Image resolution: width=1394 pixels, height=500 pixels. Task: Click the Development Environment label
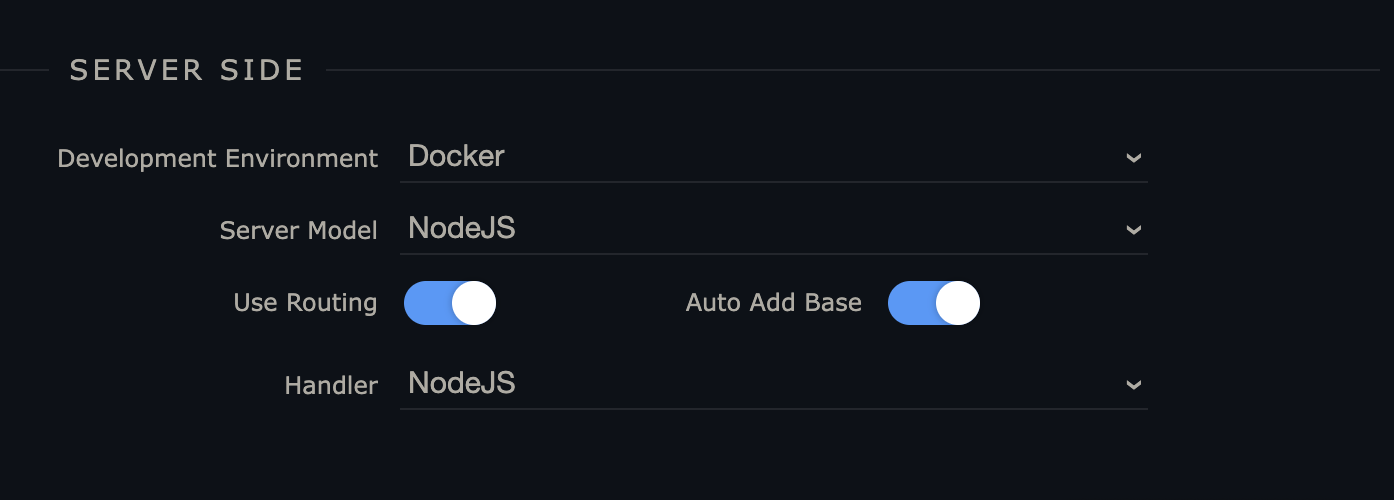point(218,159)
